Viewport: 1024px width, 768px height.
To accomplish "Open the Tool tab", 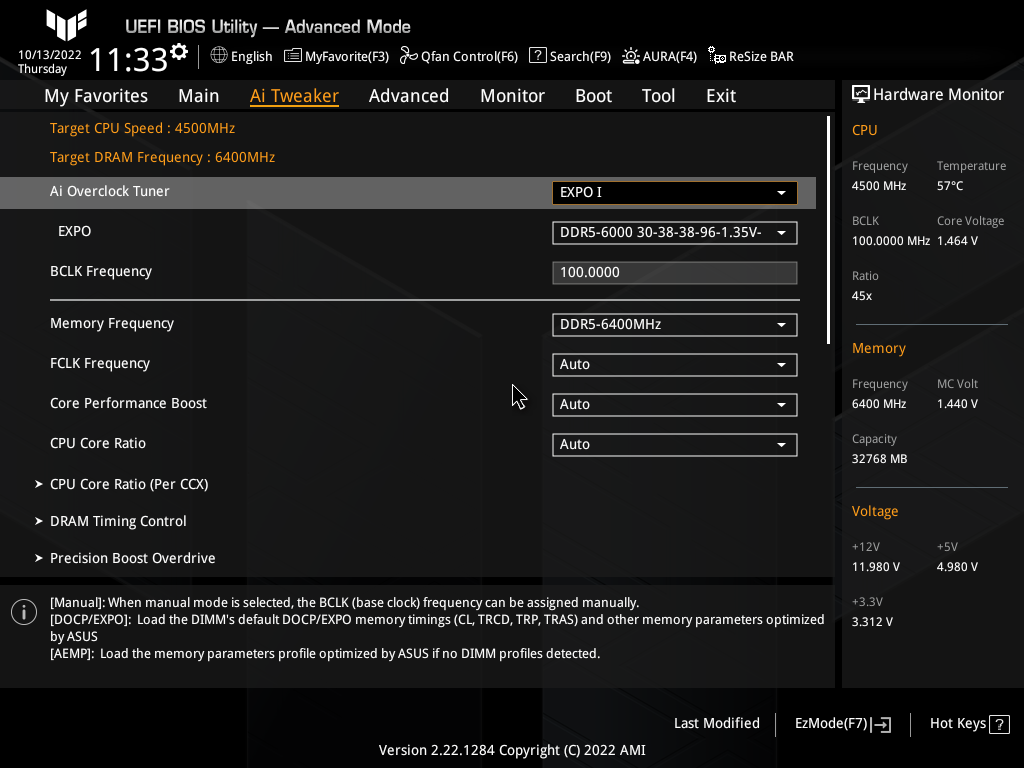I will pyautogui.click(x=658, y=96).
